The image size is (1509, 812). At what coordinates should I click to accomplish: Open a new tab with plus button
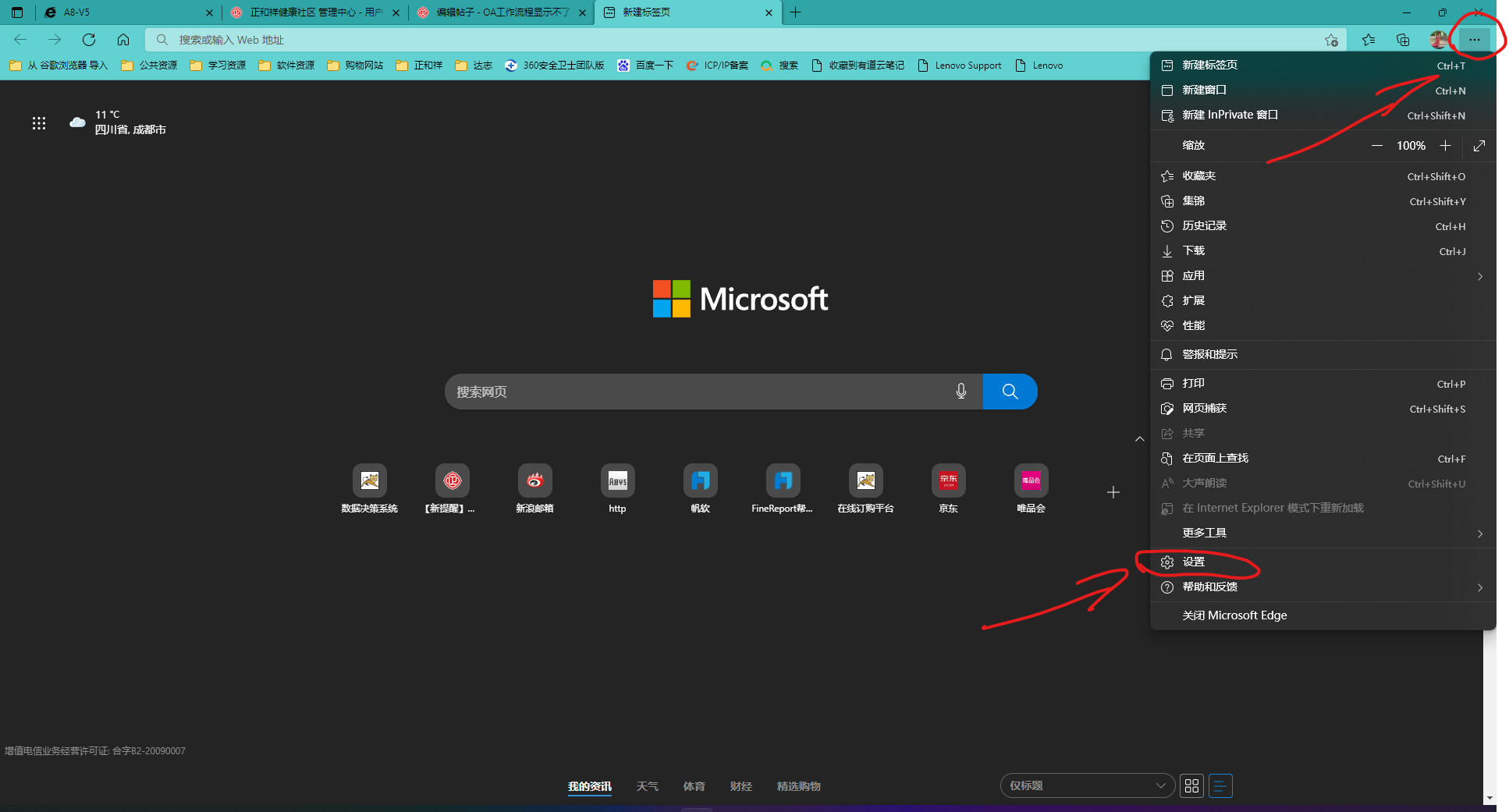point(795,12)
